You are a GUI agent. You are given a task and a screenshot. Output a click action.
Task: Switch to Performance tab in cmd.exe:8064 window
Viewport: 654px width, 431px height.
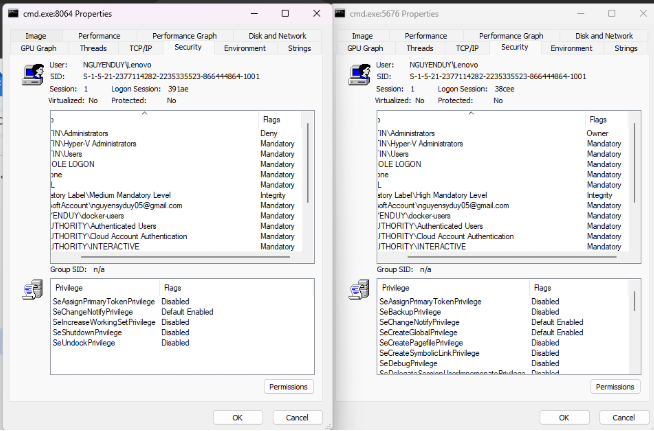pyautogui.click(x=99, y=36)
